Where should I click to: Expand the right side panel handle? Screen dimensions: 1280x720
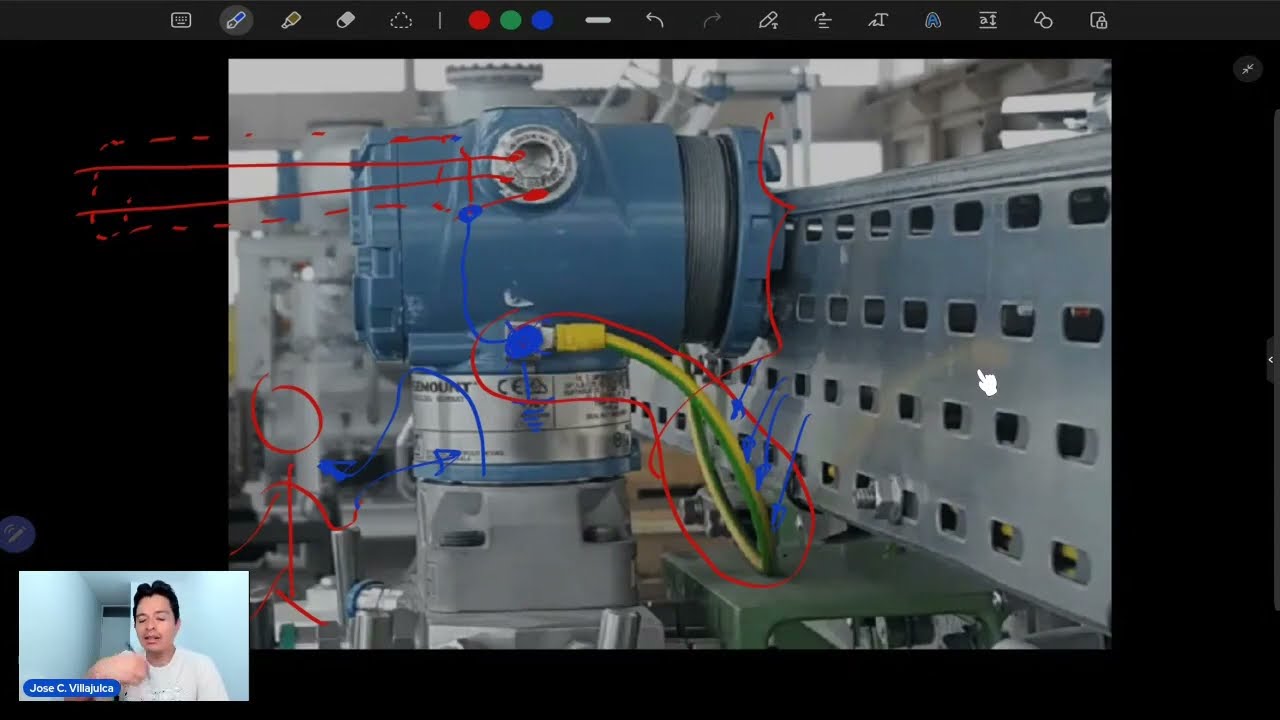pos(1271,360)
